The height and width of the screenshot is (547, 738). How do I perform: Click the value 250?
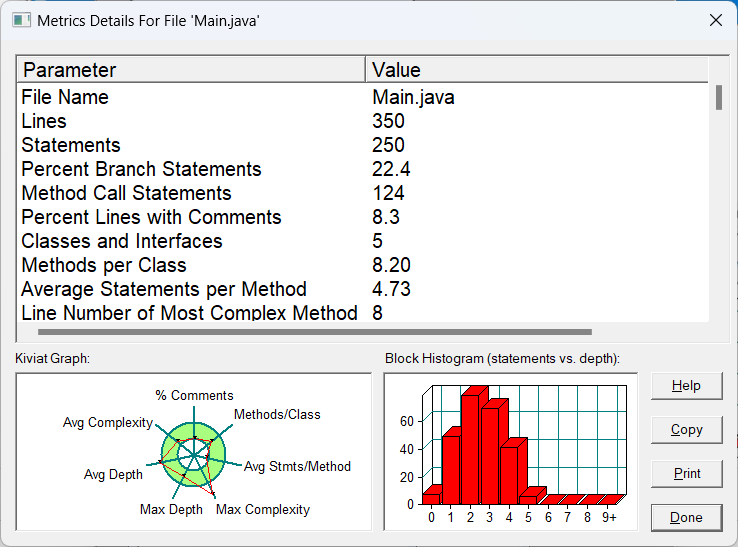pos(388,145)
